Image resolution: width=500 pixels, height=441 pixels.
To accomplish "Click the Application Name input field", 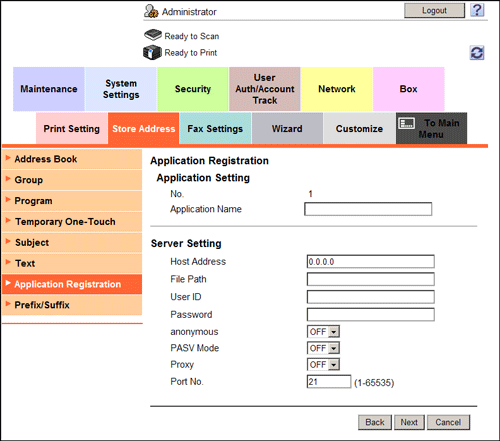I will 368,209.
